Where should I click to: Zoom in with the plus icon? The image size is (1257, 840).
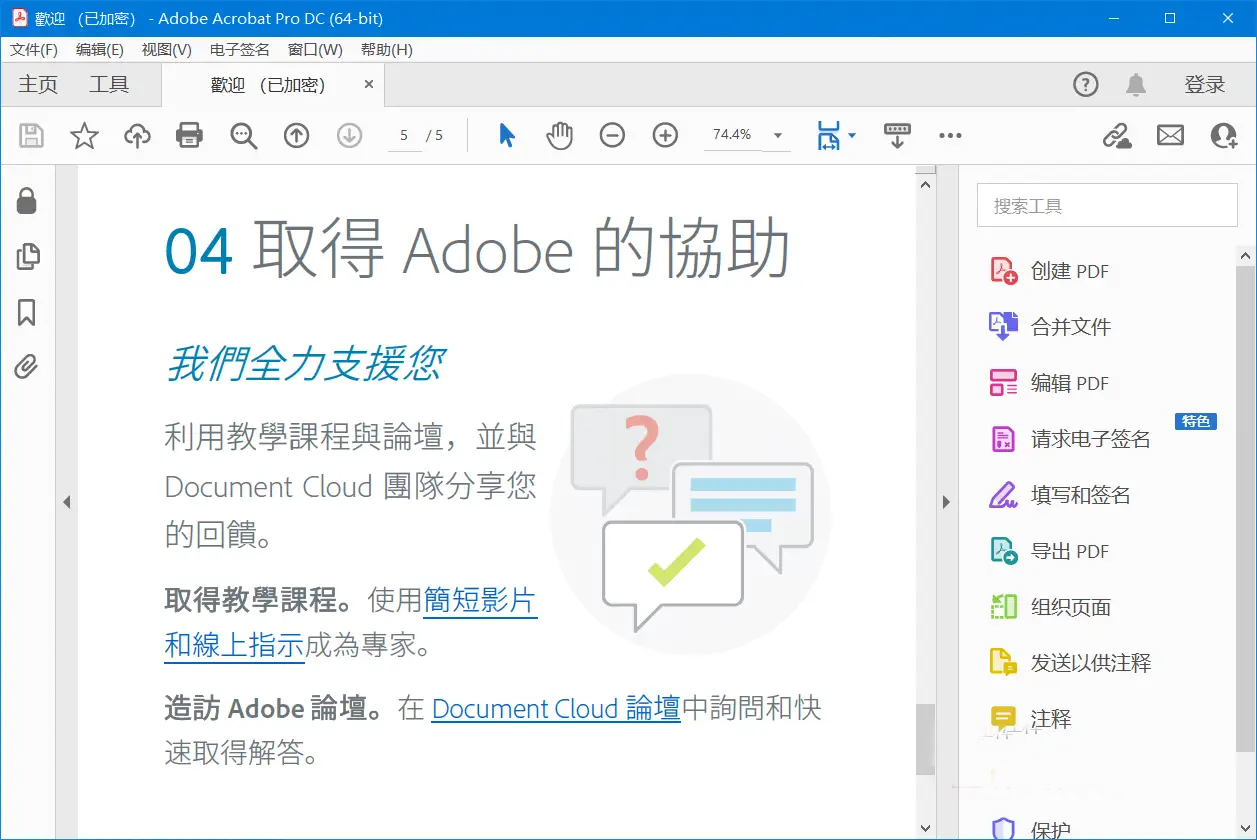tap(665, 135)
